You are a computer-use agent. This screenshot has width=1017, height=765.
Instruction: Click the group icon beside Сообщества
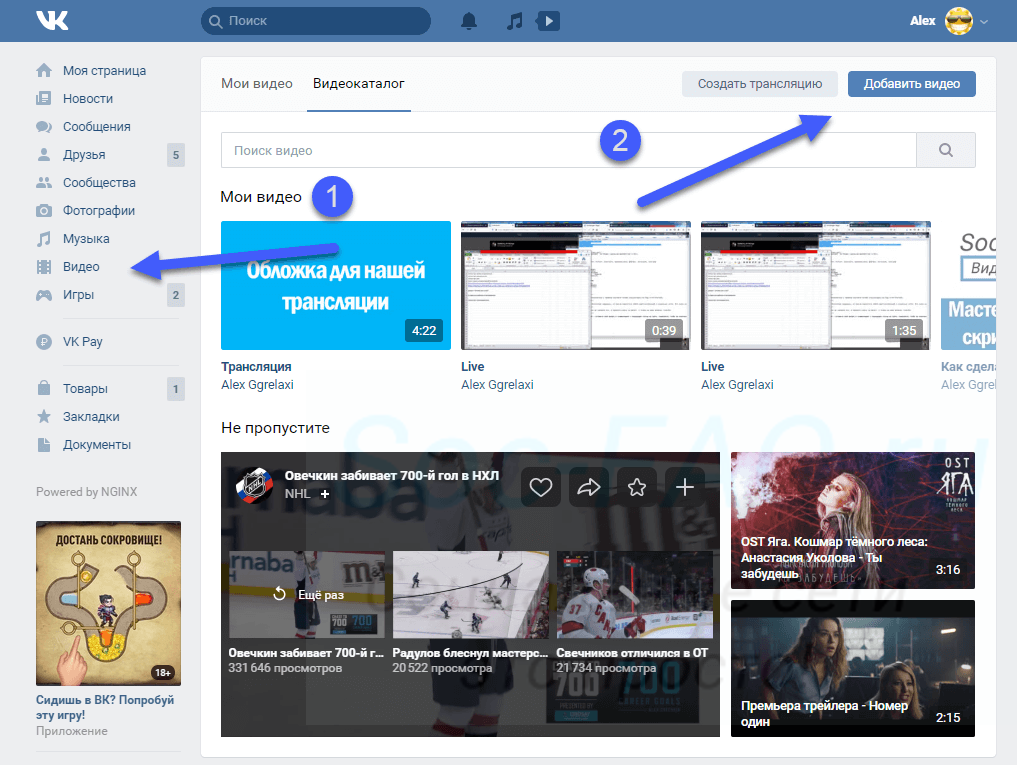pyautogui.click(x=43, y=182)
